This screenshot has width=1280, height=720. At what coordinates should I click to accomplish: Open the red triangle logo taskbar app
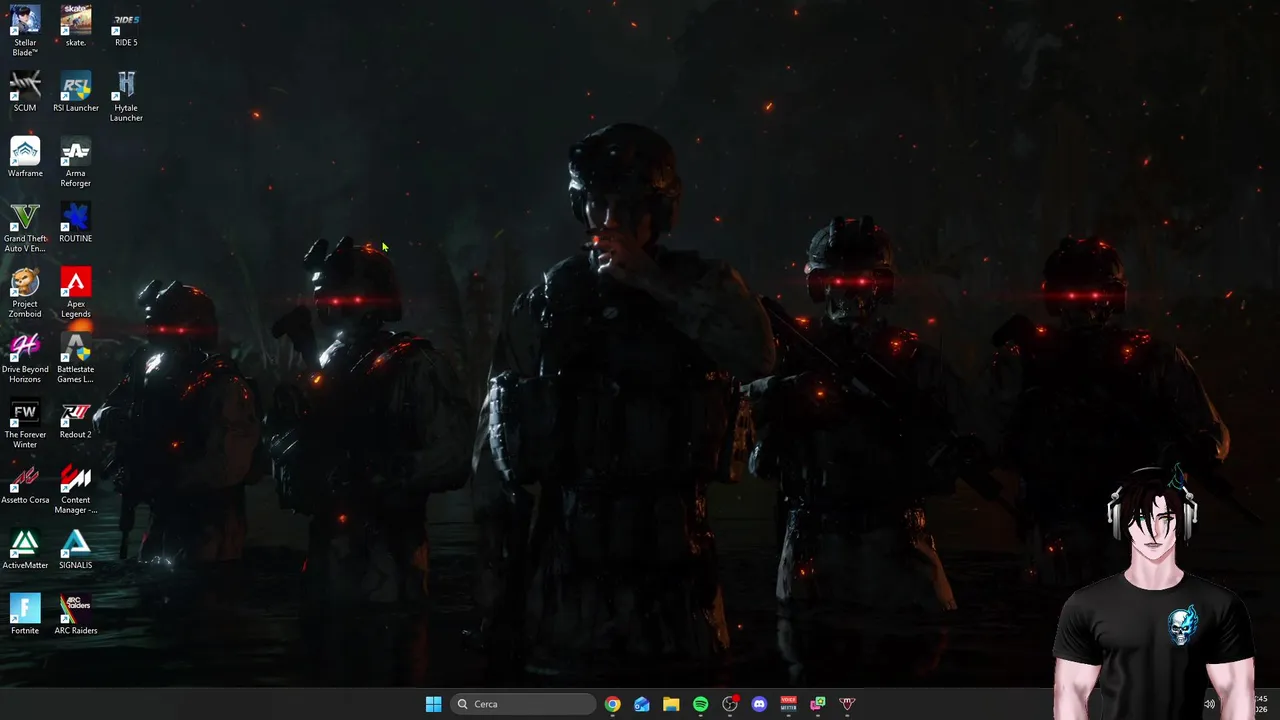click(x=847, y=704)
